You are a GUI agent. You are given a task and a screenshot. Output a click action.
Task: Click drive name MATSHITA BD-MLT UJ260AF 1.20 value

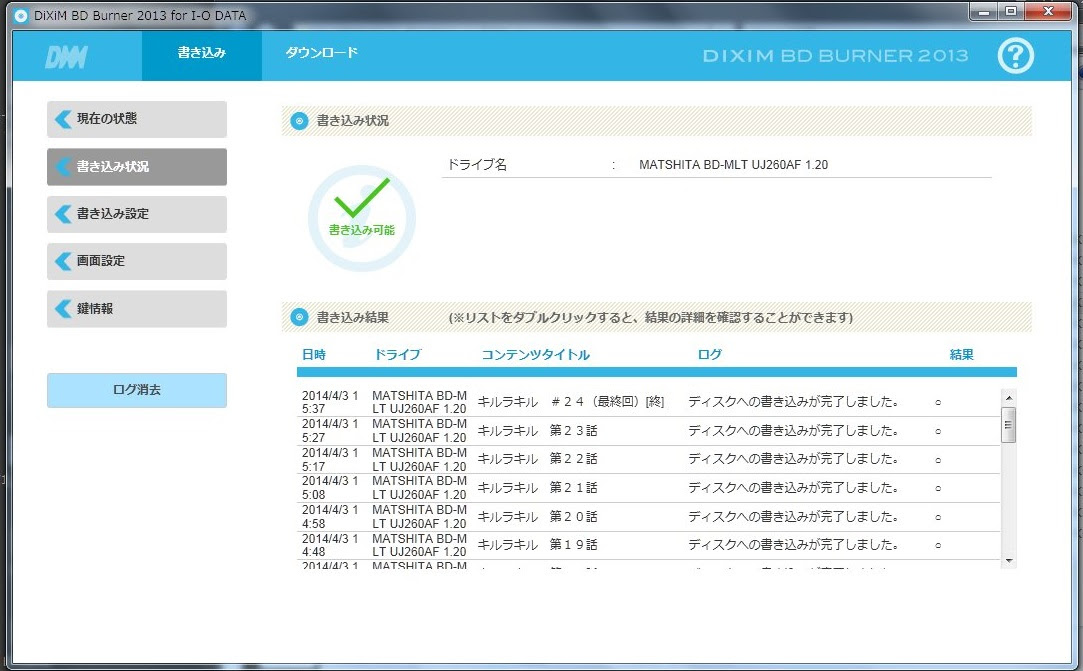[x=734, y=165]
